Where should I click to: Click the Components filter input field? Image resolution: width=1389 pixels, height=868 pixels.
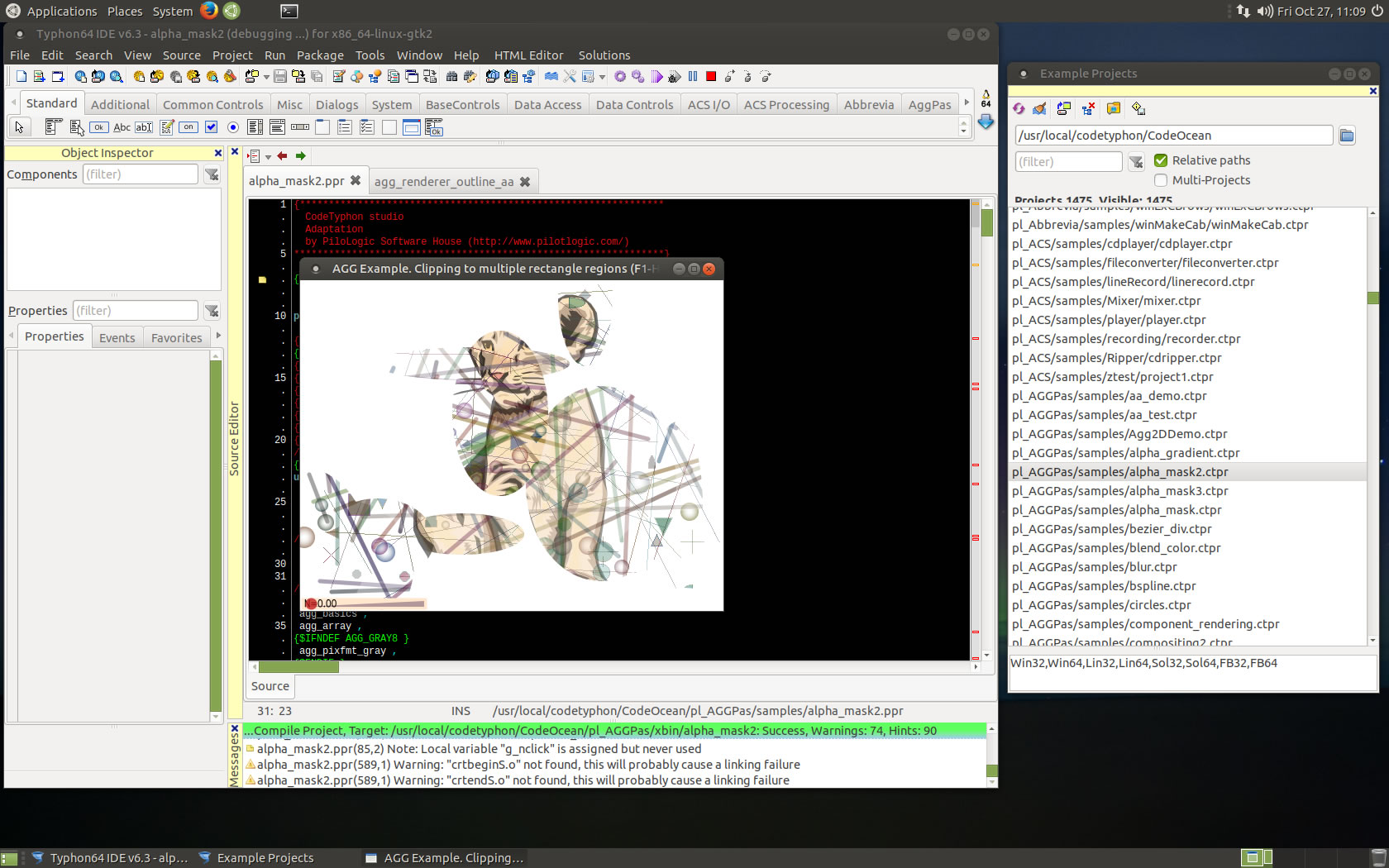click(141, 174)
